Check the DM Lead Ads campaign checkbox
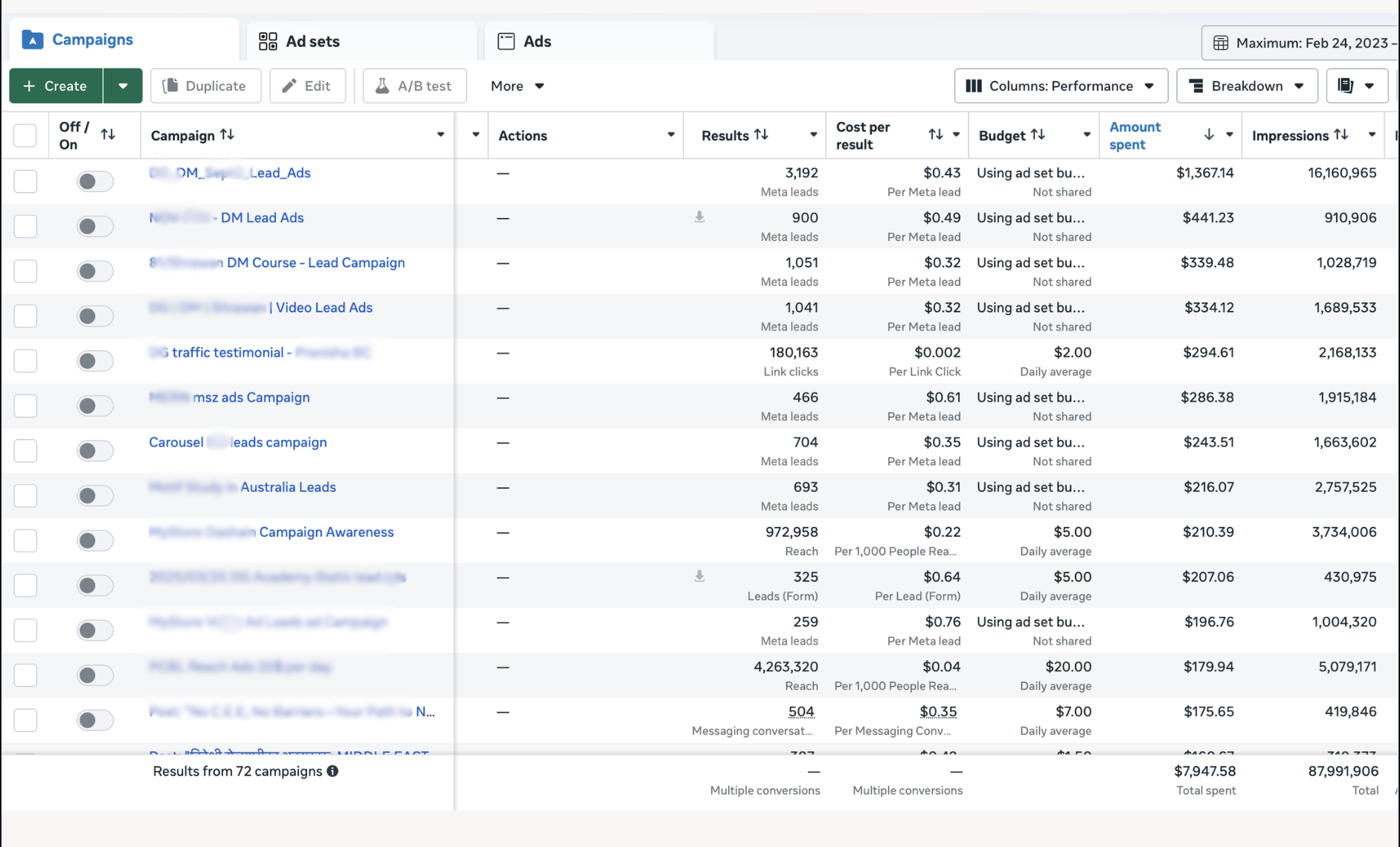 [25, 226]
